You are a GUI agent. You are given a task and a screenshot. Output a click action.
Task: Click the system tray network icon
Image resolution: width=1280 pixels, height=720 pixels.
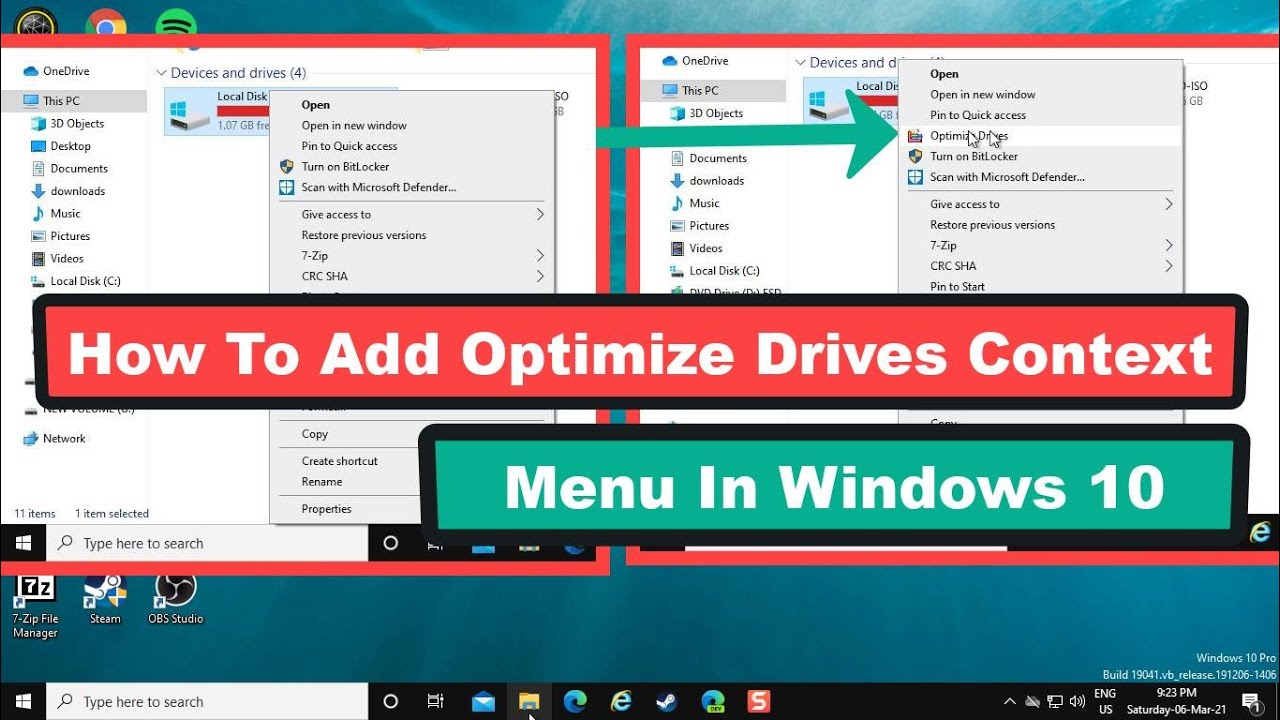coord(1054,701)
